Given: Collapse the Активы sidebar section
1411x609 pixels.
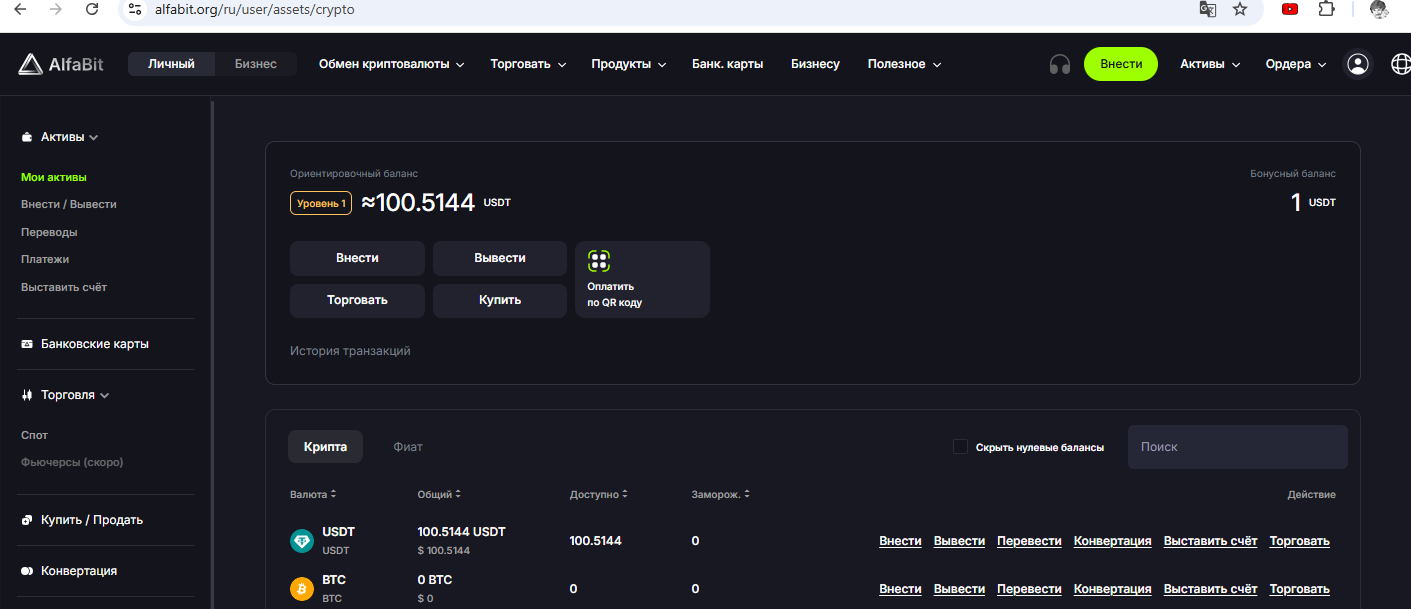Looking at the screenshot, I should [x=68, y=137].
